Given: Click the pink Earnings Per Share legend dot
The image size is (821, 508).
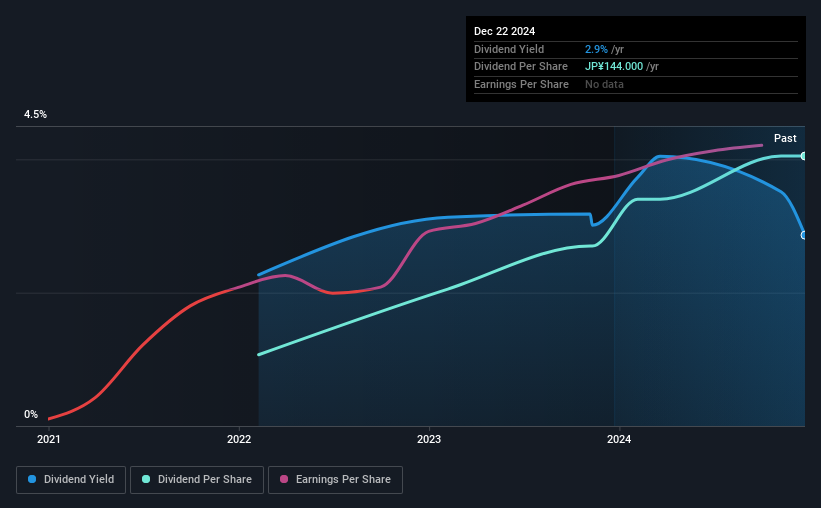Looking at the screenshot, I should pos(284,479).
